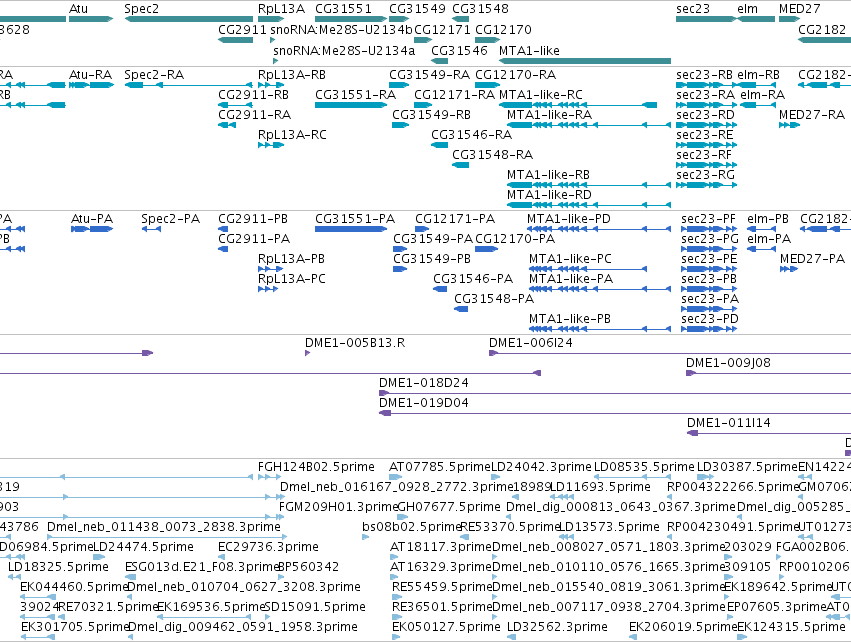Select EST EK050127.5prime

click(x=397, y=637)
